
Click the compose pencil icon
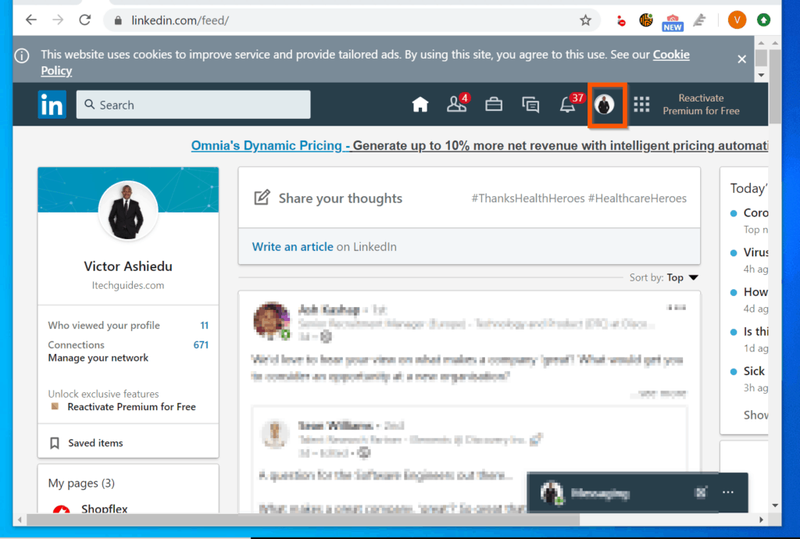tap(262, 197)
